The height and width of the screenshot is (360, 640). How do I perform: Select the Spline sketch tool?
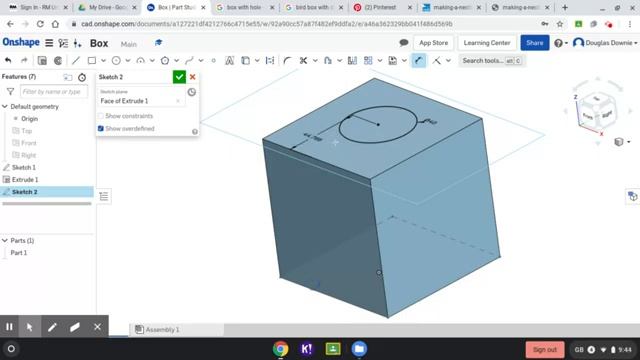[189, 60]
